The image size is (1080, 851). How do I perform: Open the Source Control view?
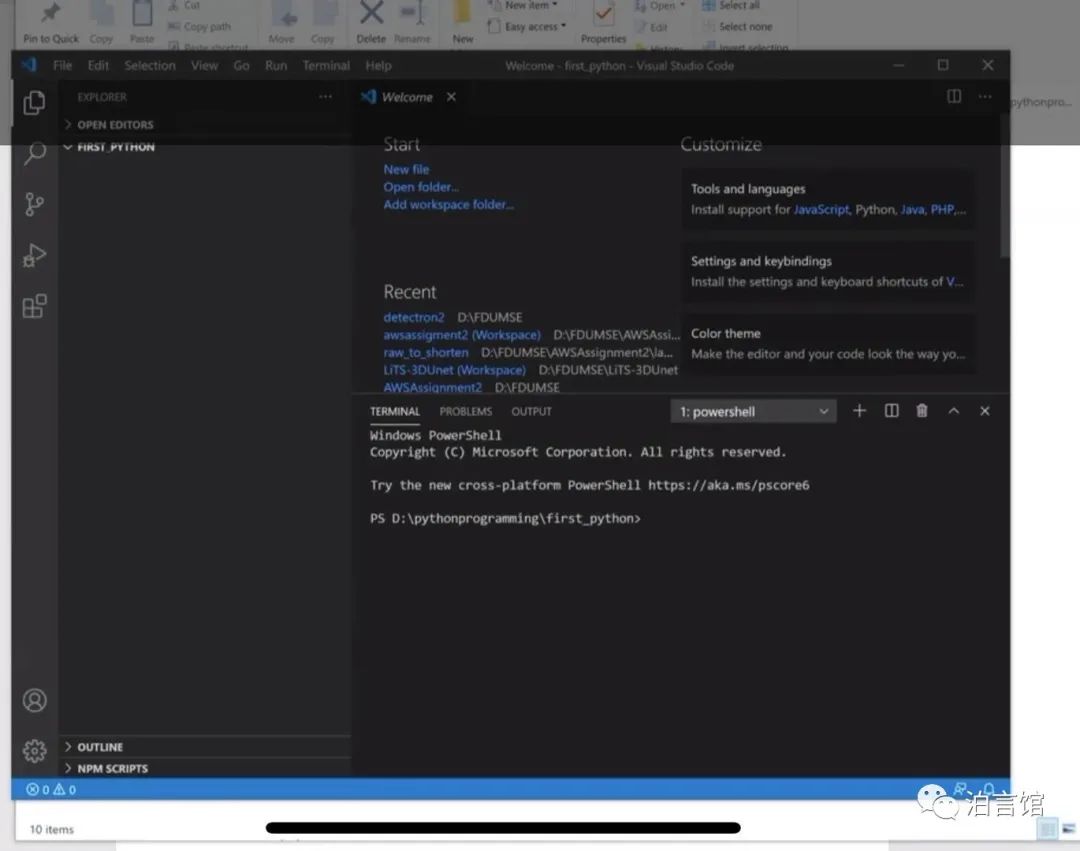[x=34, y=204]
